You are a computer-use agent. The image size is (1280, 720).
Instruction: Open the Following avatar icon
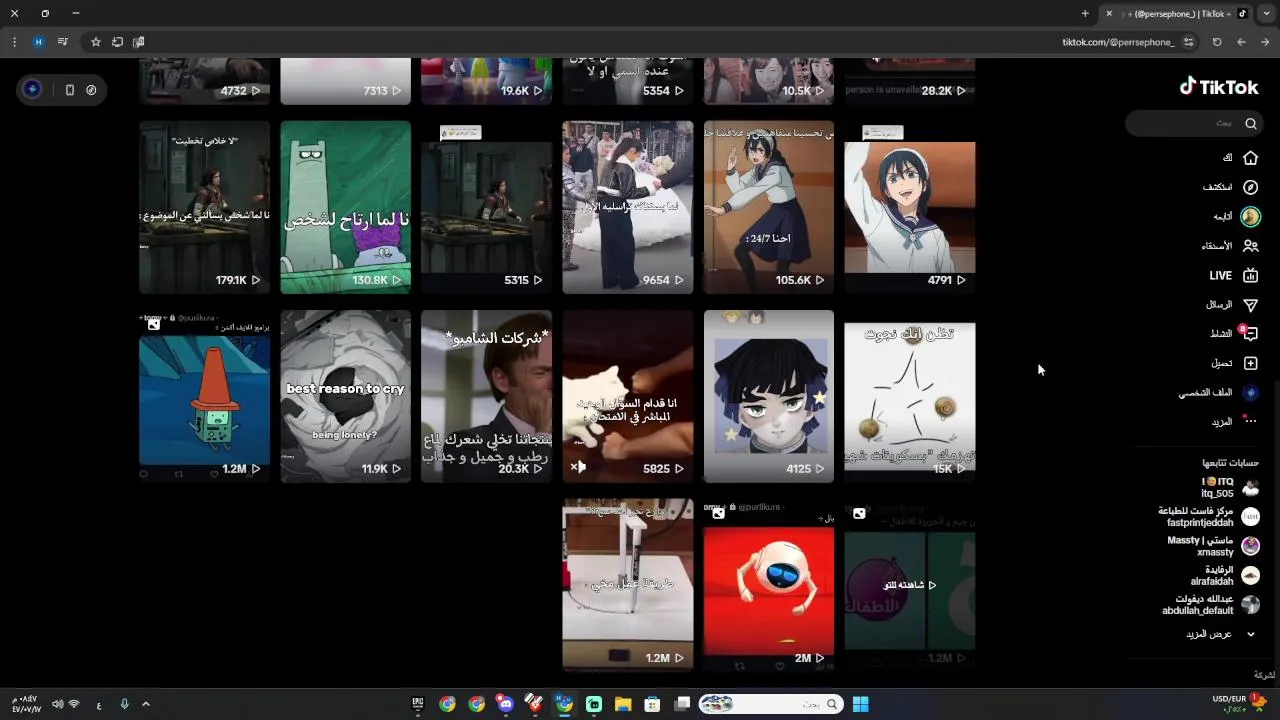(1250, 216)
